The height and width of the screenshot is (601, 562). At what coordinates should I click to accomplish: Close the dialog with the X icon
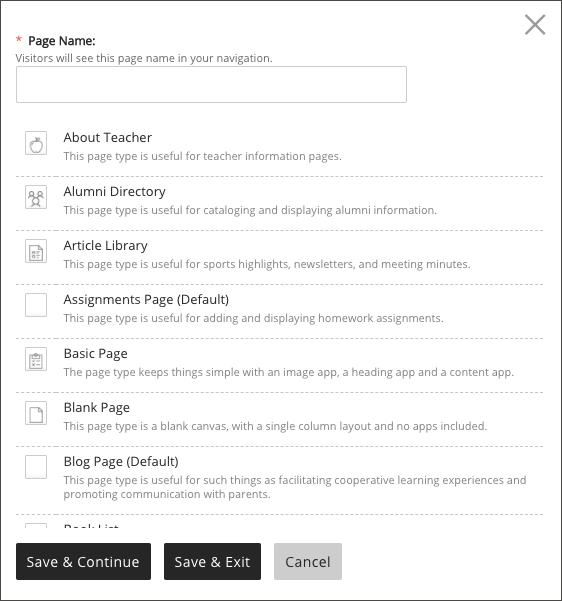pyautogui.click(x=535, y=25)
